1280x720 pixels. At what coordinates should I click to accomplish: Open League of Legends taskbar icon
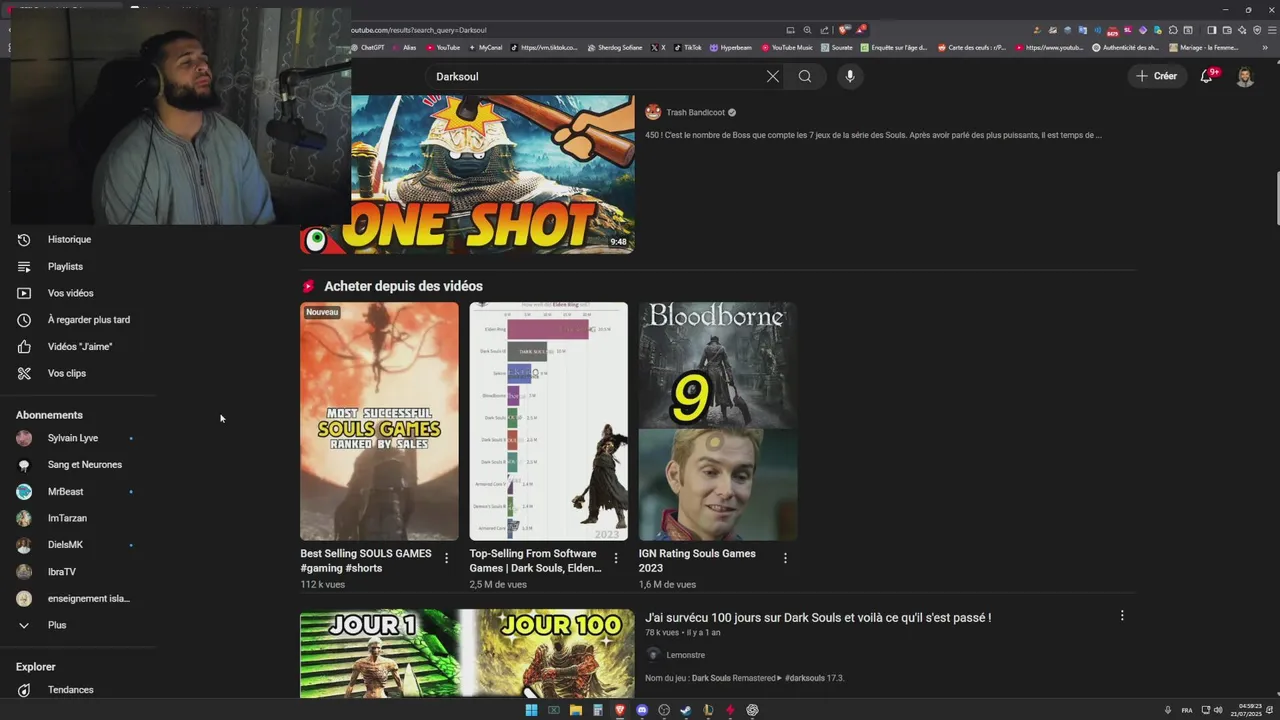click(708, 710)
